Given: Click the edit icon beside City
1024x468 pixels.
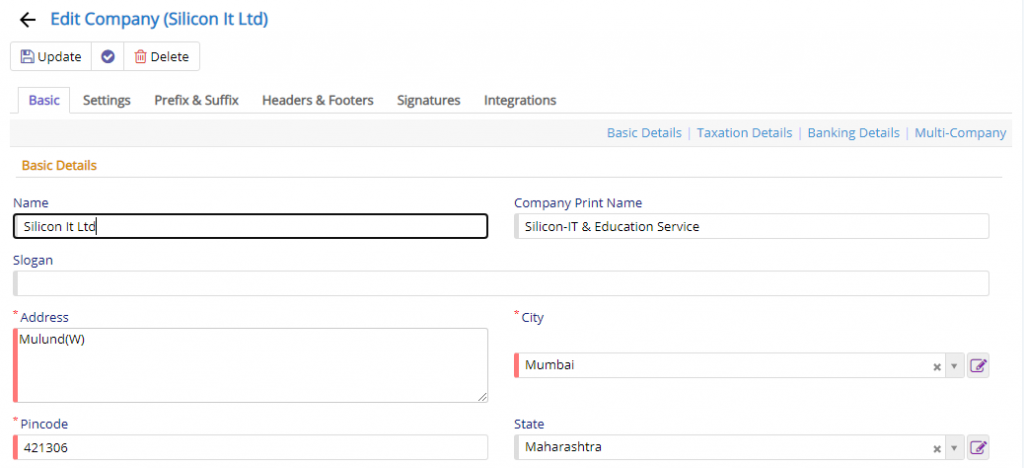Looking at the screenshot, I should 978,366.
